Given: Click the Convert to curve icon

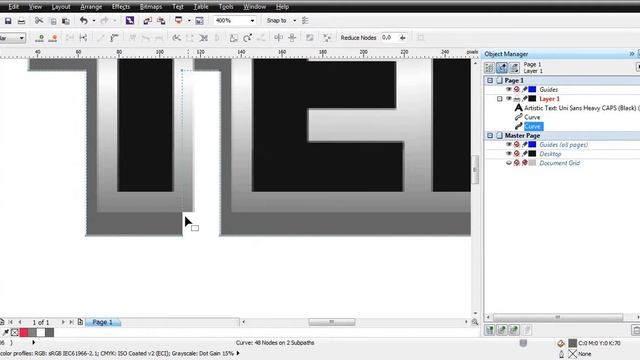Looking at the screenshot, I should (114, 38).
